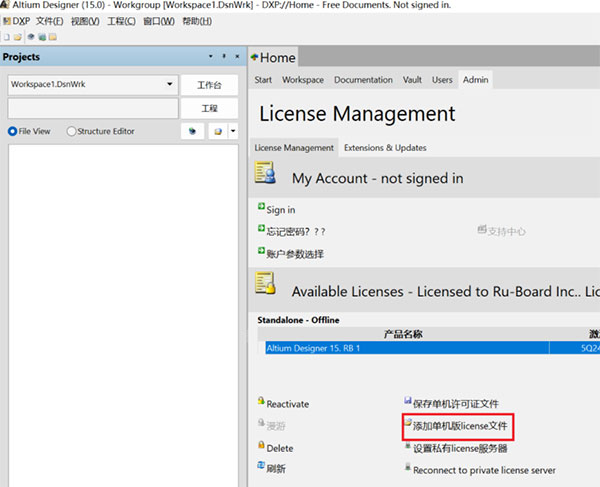Click the 刷新 link
This screenshot has height=487, width=600.
276,469
